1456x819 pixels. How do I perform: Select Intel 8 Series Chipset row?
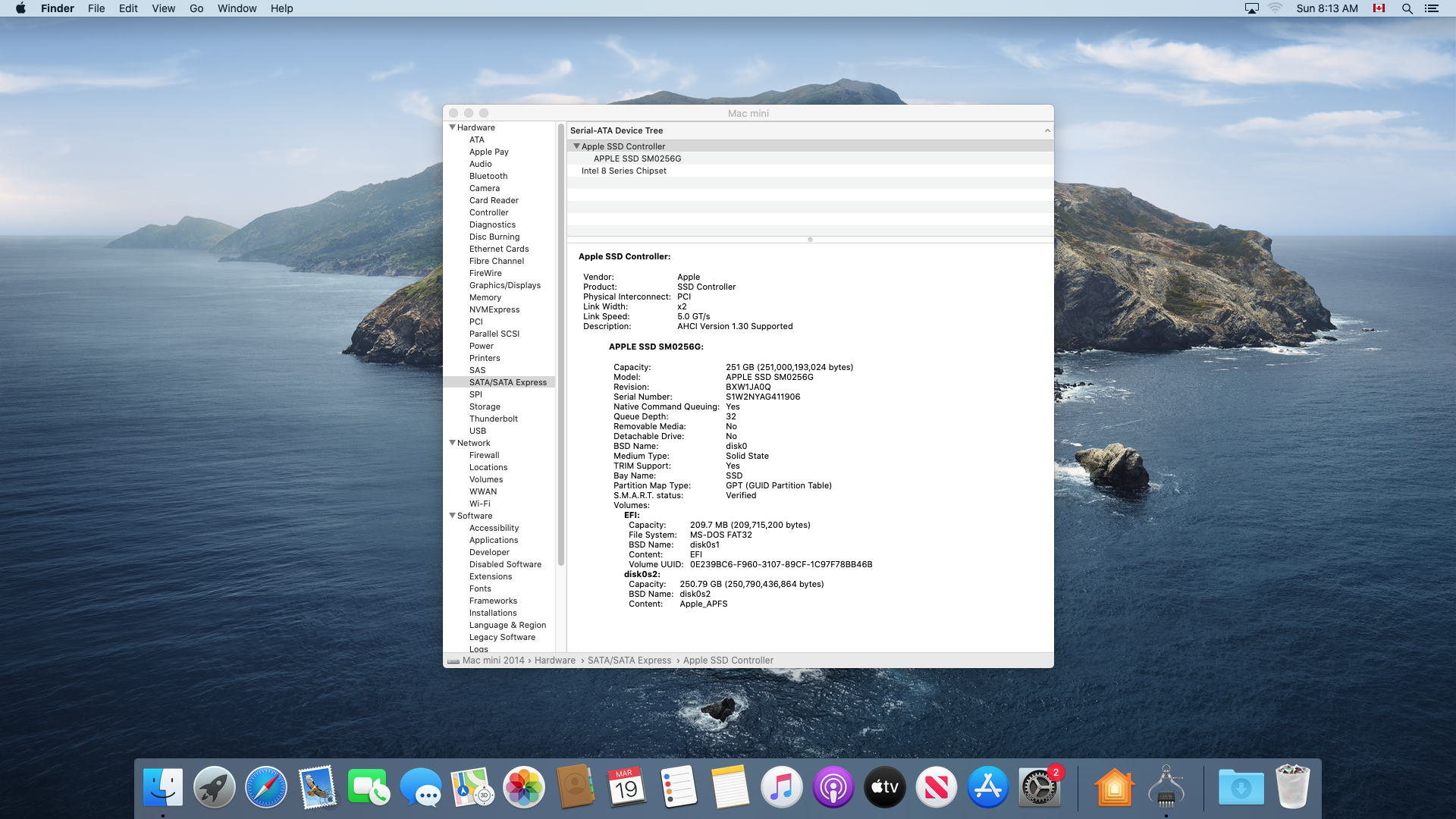[623, 171]
